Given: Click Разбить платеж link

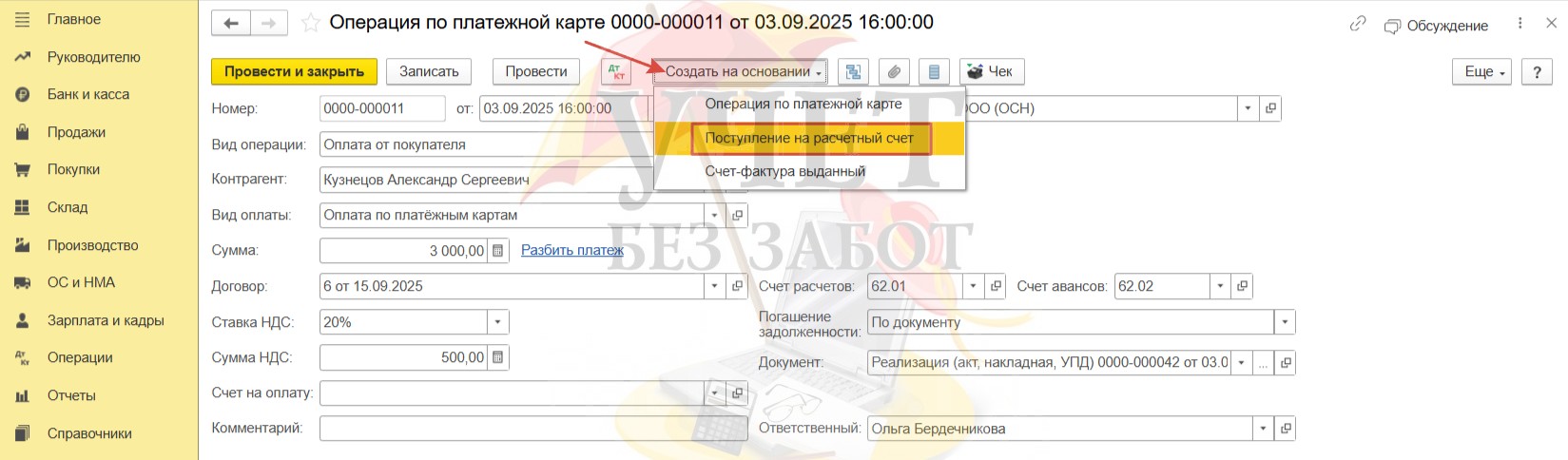Looking at the screenshot, I should [571, 251].
